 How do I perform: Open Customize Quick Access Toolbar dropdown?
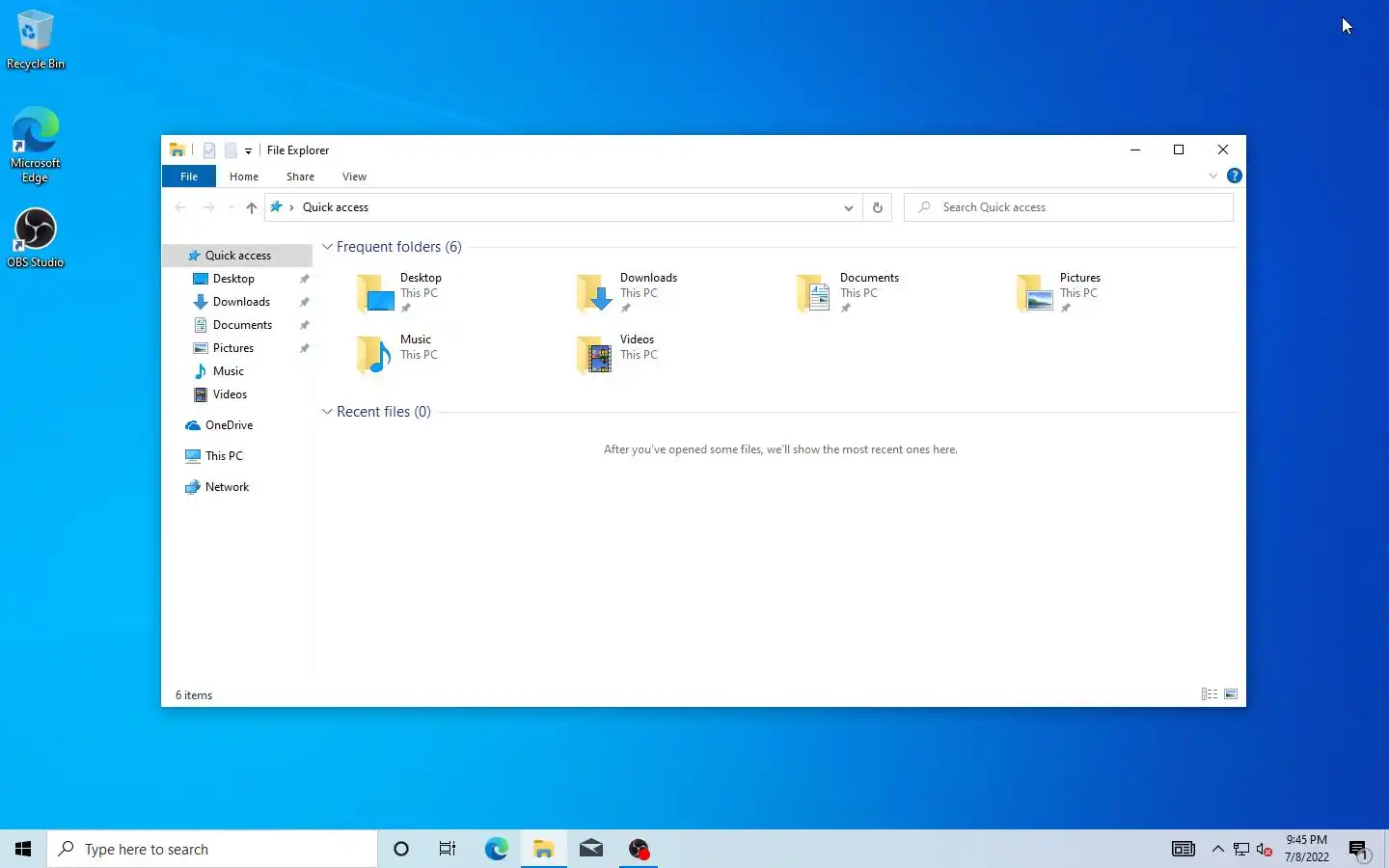click(x=248, y=150)
